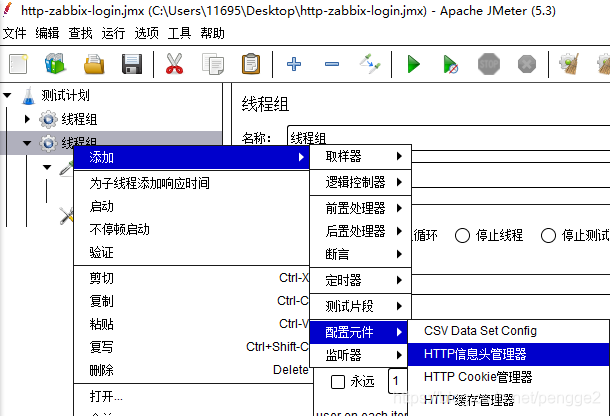The height and width of the screenshot is (416, 610).
Task: Choose 不停顿启动 in context menu
Action: [191, 229]
